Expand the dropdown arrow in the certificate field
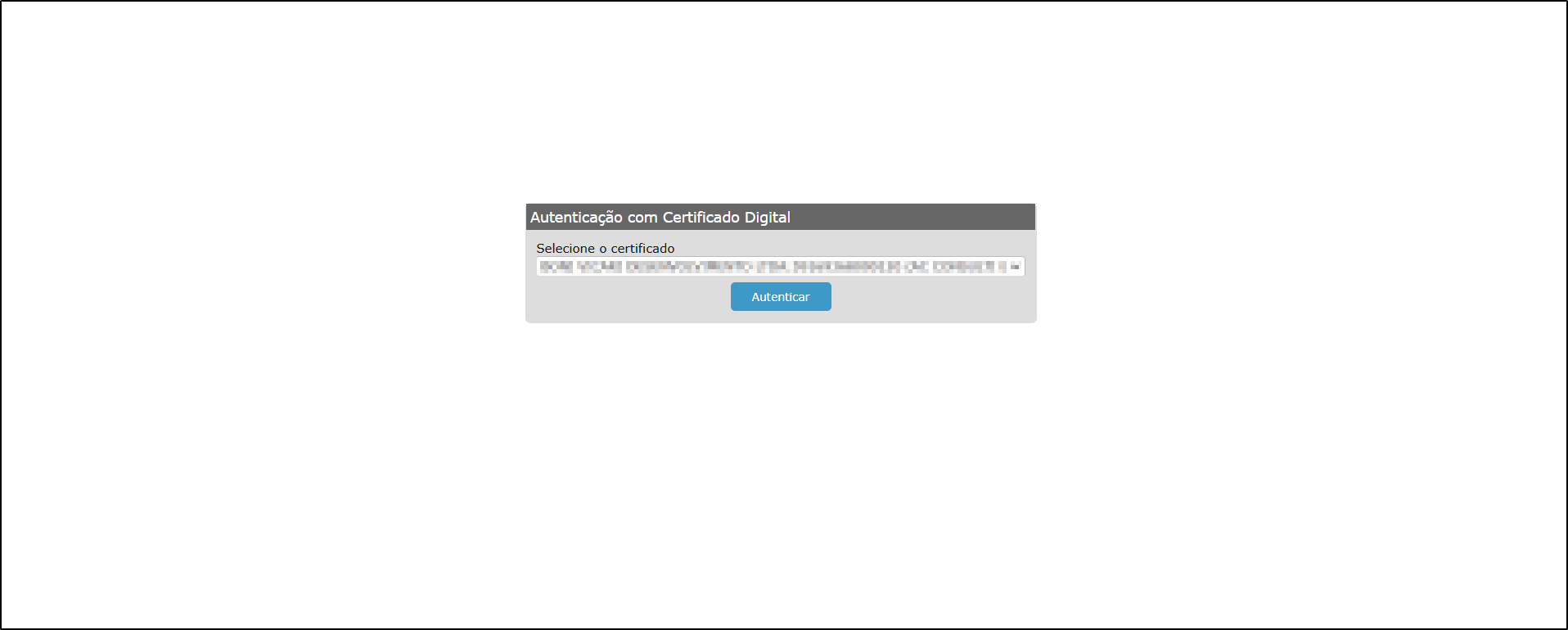 tap(1015, 267)
